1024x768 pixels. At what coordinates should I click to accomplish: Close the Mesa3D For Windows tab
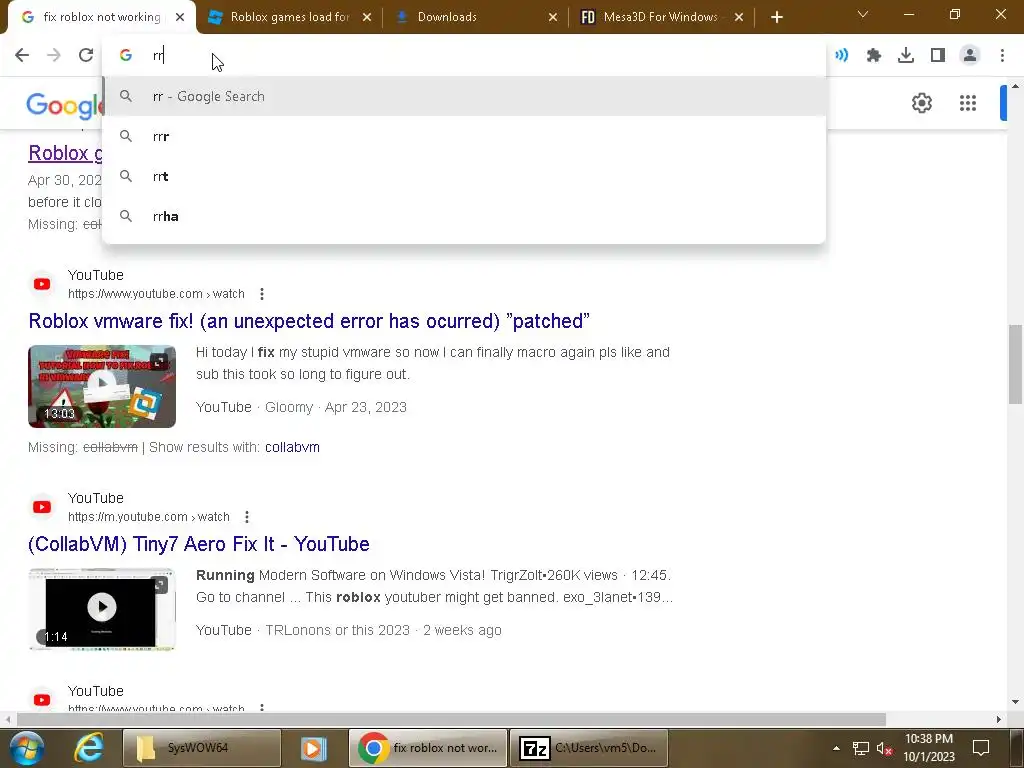point(739,17)
